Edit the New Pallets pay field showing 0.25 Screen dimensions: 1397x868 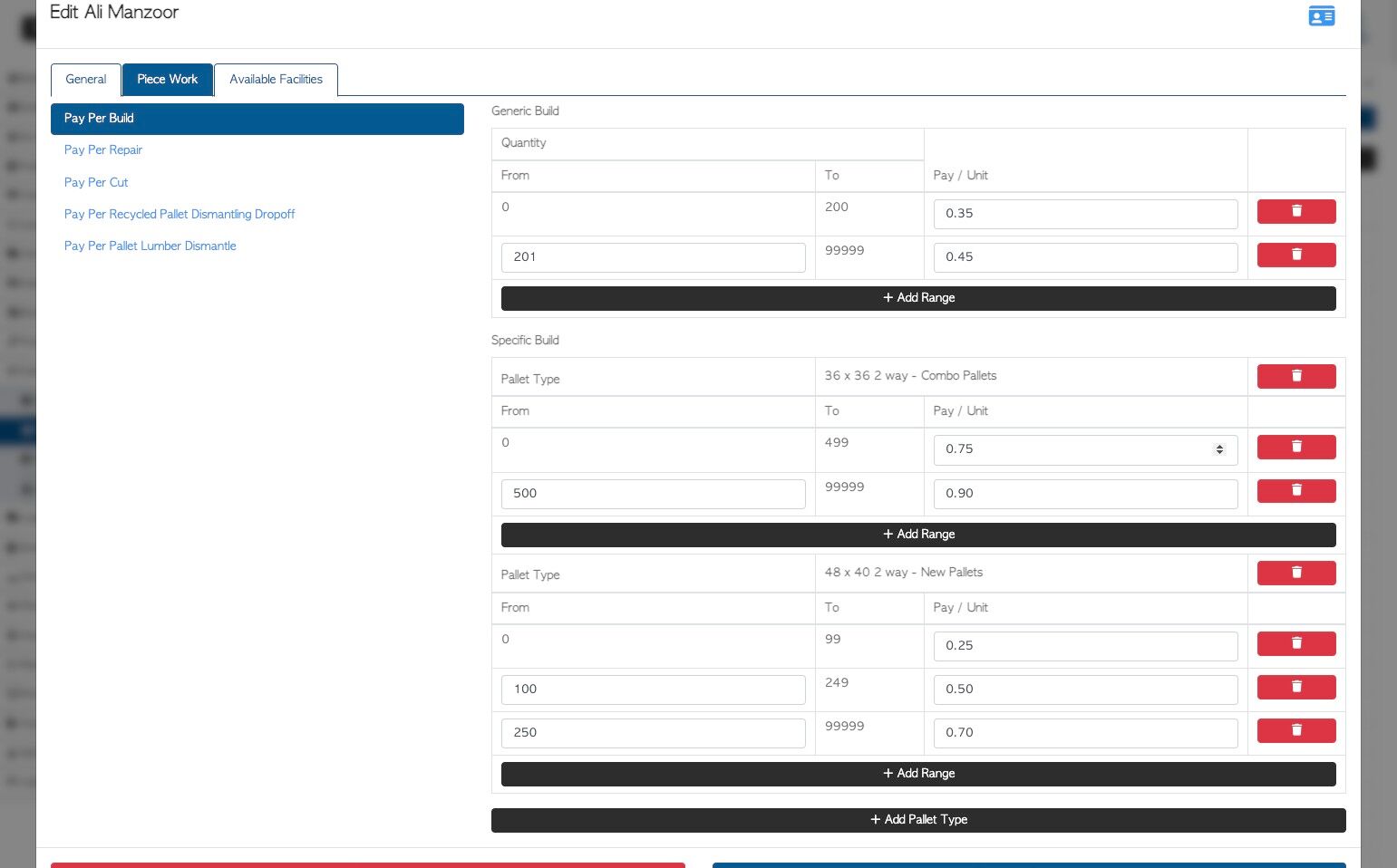1086,646
